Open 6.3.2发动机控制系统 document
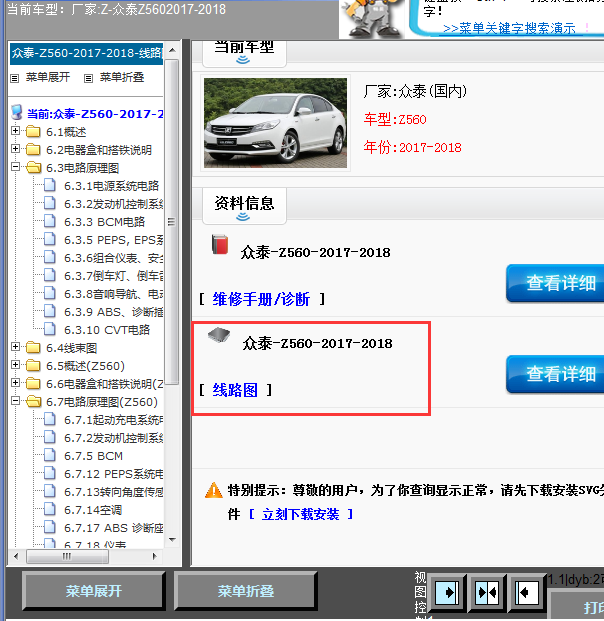604x621 pixels. (x=114, y=204)
